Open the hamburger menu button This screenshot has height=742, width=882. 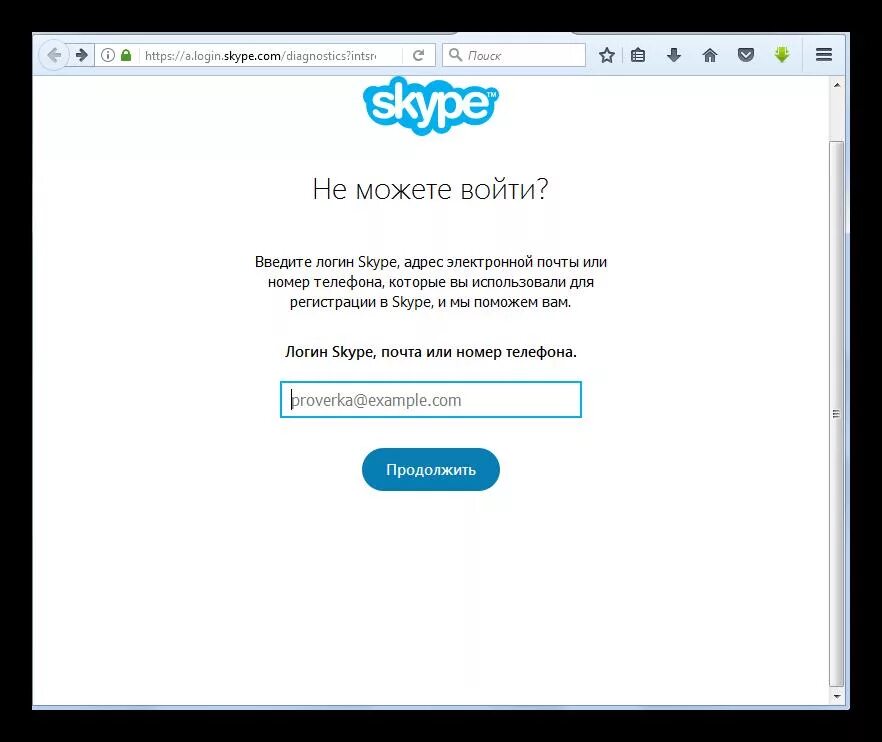tap(824, 55)
